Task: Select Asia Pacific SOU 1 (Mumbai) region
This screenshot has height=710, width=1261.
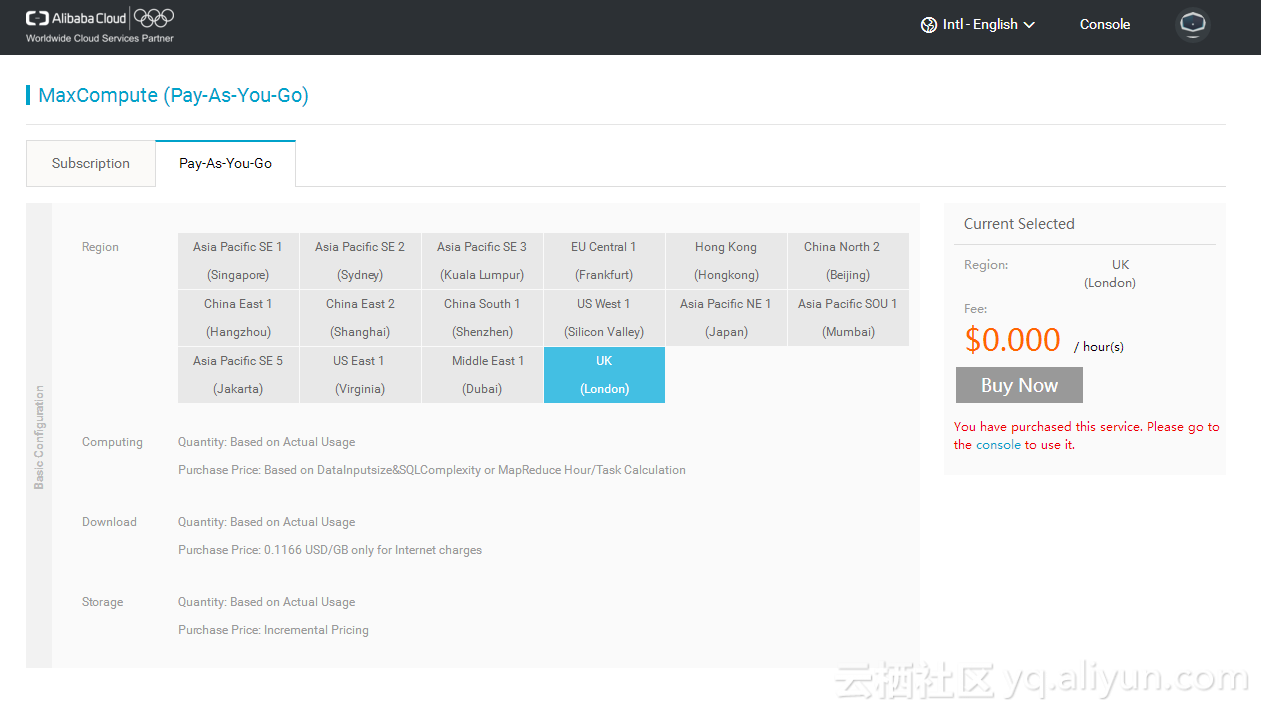Action: pos(848,318)
